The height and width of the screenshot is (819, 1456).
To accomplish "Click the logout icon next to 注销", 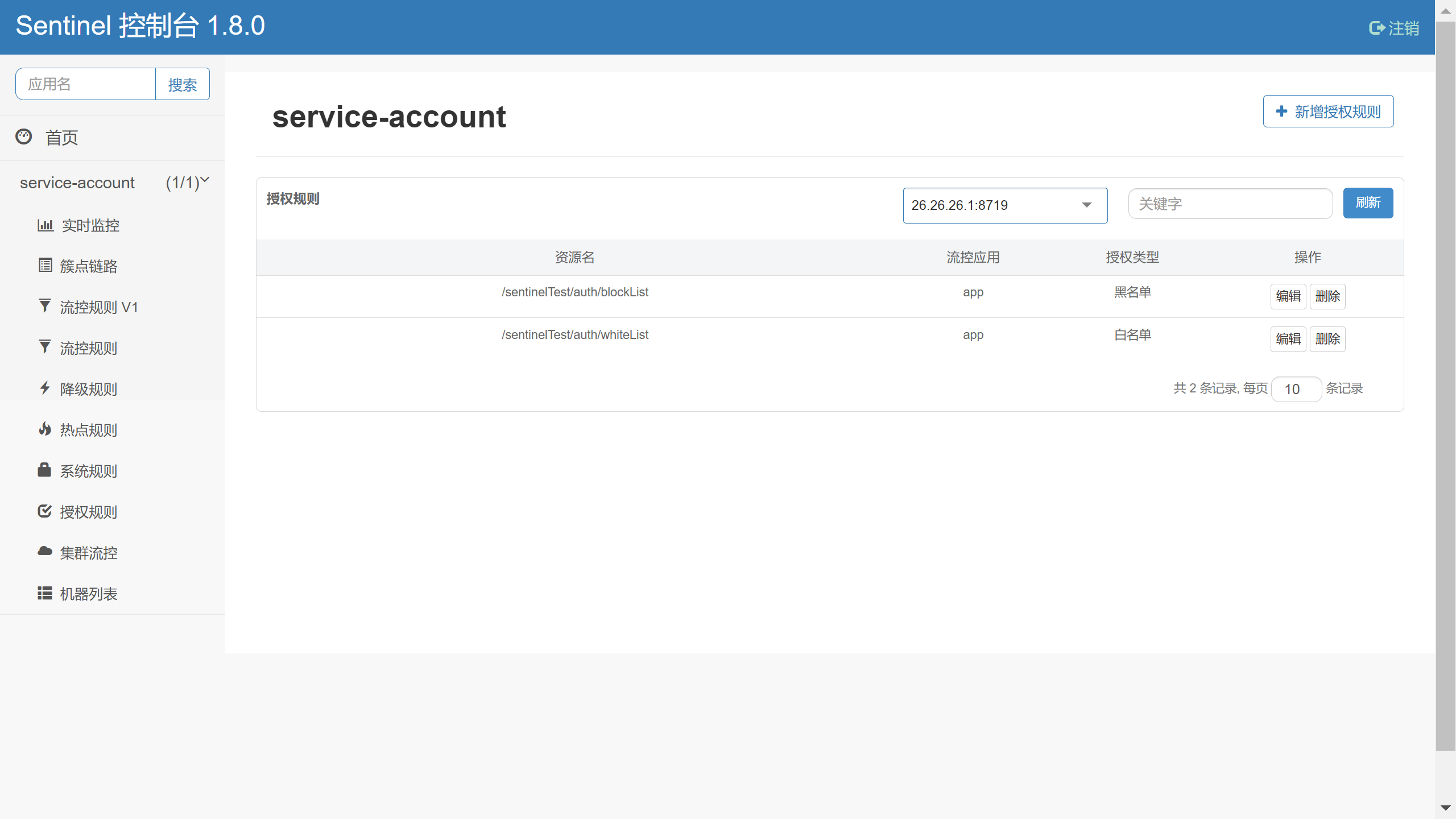I will click(1376, 28).
